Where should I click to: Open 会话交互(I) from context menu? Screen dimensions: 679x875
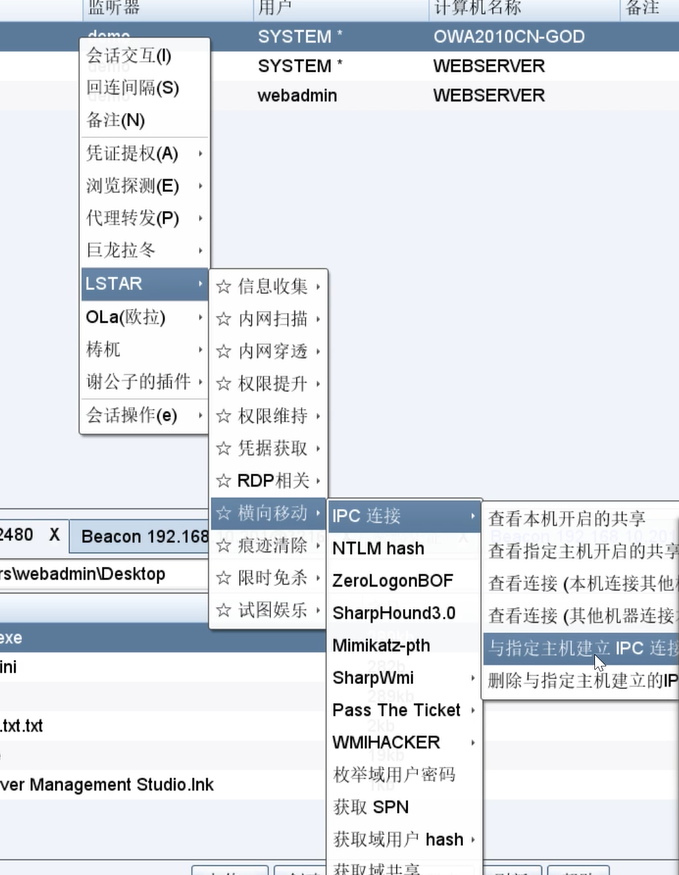click(x=130, y=56)
